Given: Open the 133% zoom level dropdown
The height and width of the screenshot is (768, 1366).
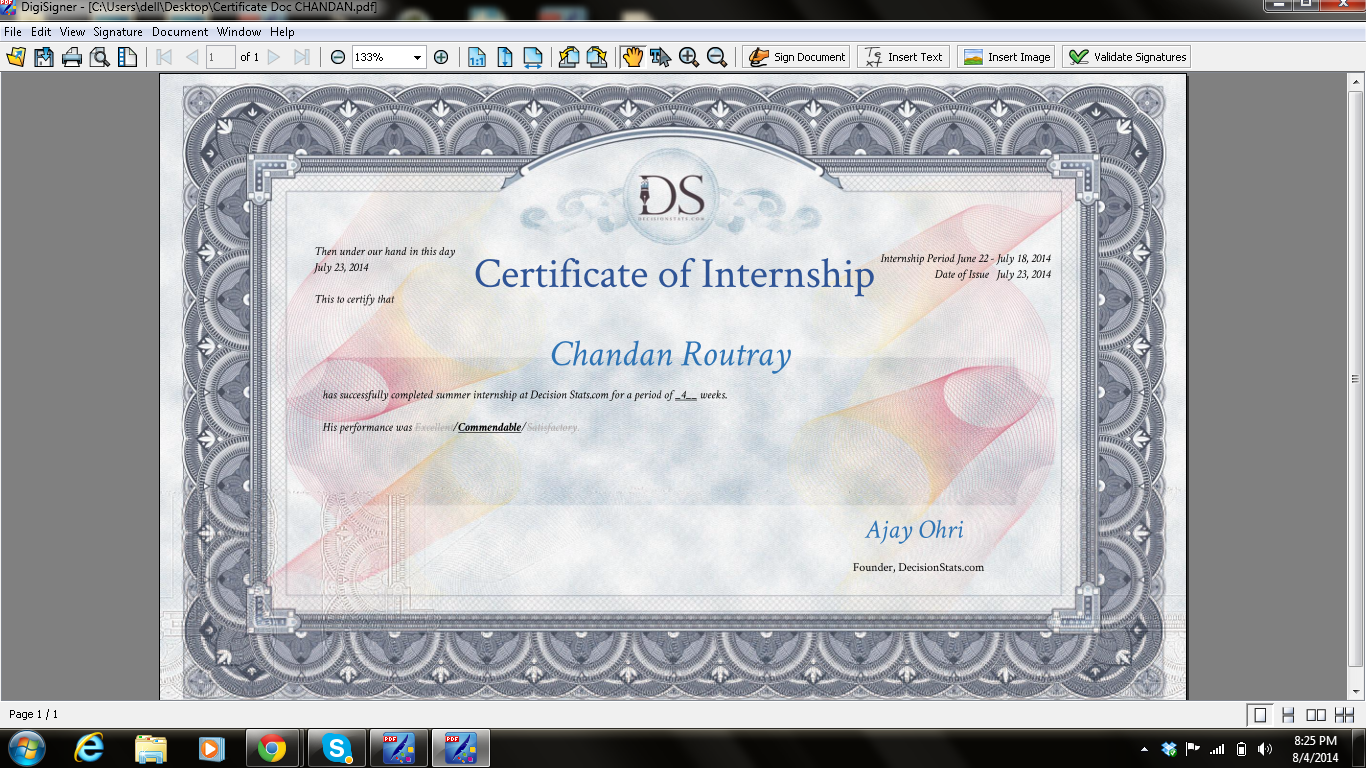Looking at the screenshot, I should [x=418, y=57].
